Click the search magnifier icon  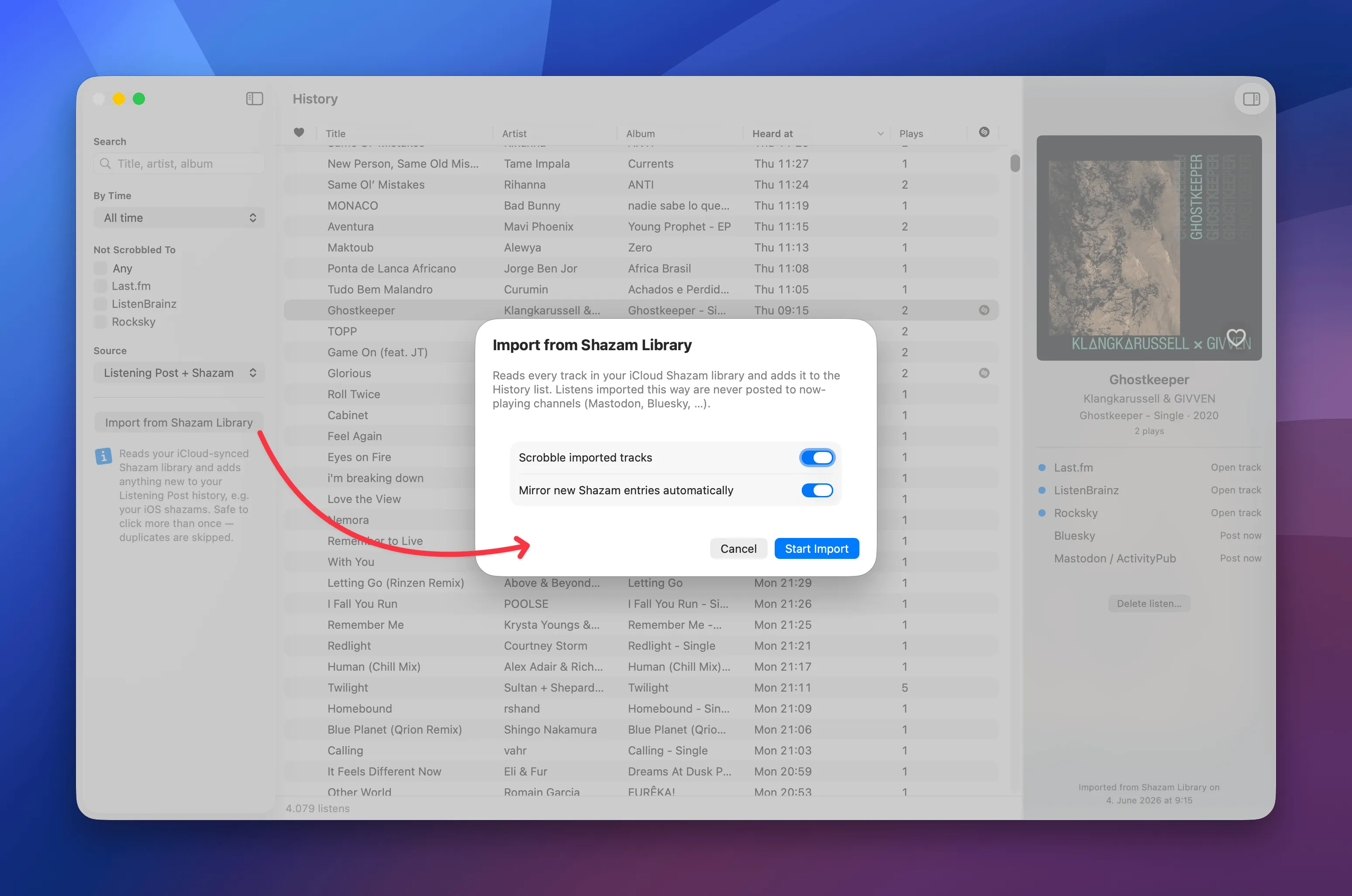[x=105, y=163]
